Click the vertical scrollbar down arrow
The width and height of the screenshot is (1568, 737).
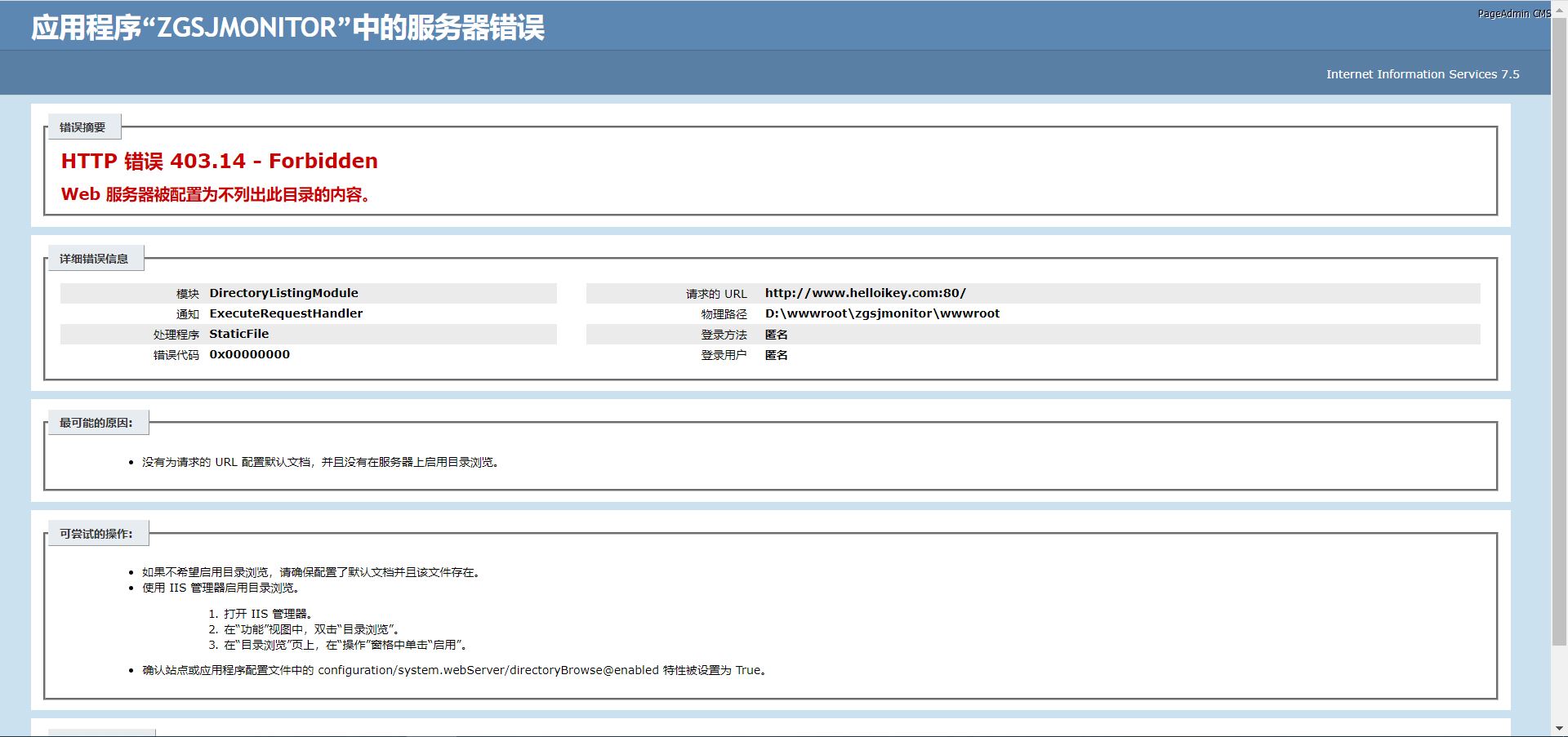click(1559, 728)
